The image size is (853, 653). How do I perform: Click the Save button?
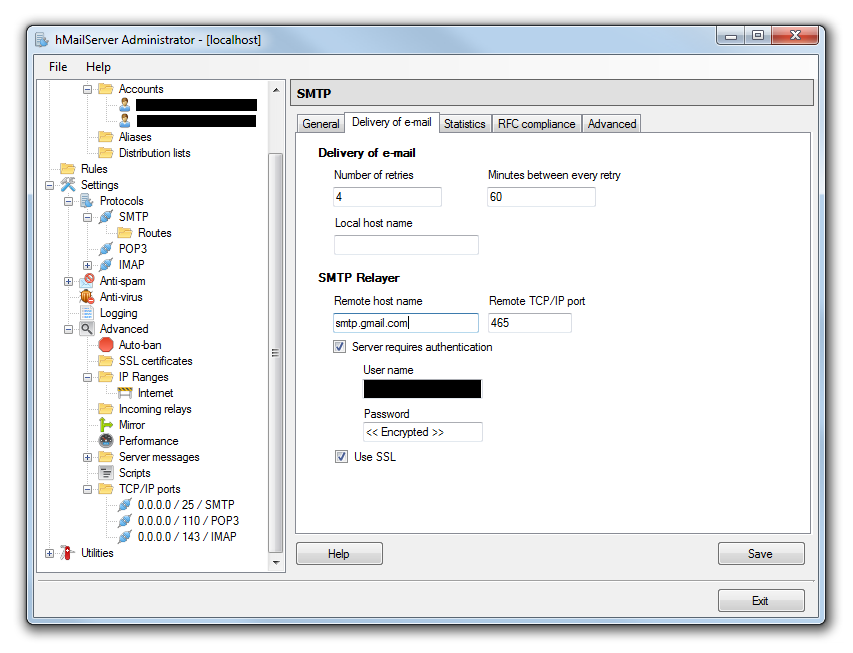[760, 554]
